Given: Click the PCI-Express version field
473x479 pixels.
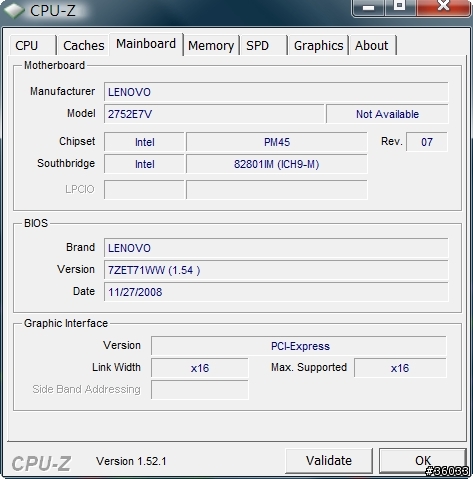Looking at the screenshot, I should (299, 346).
